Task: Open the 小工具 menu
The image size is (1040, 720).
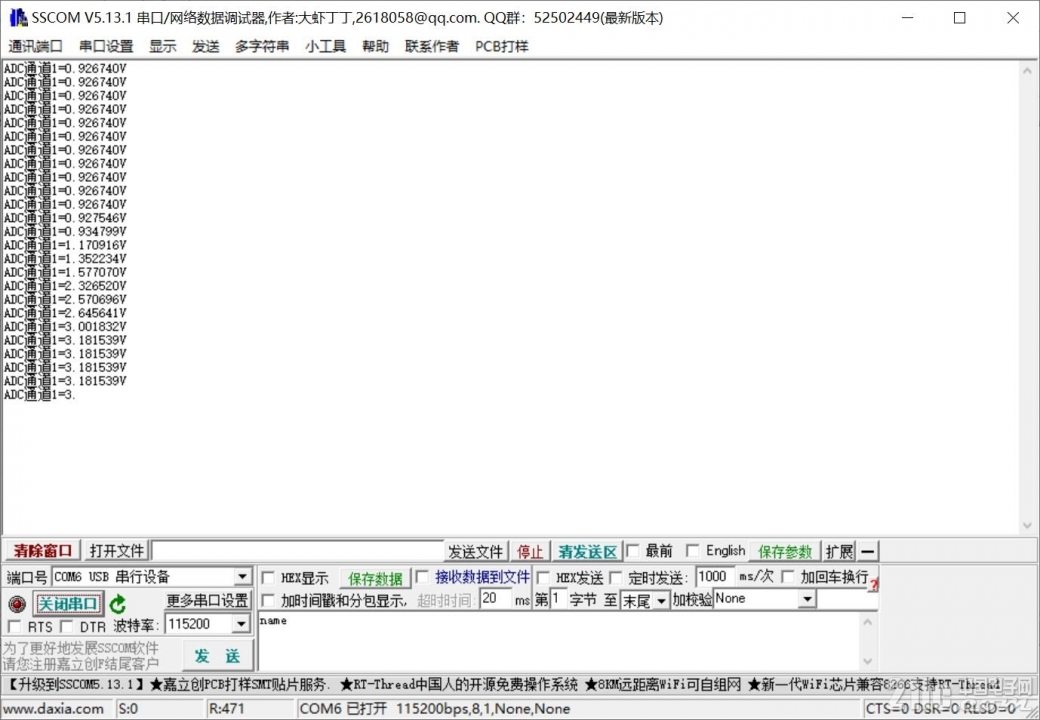Action: pos(326,46)
